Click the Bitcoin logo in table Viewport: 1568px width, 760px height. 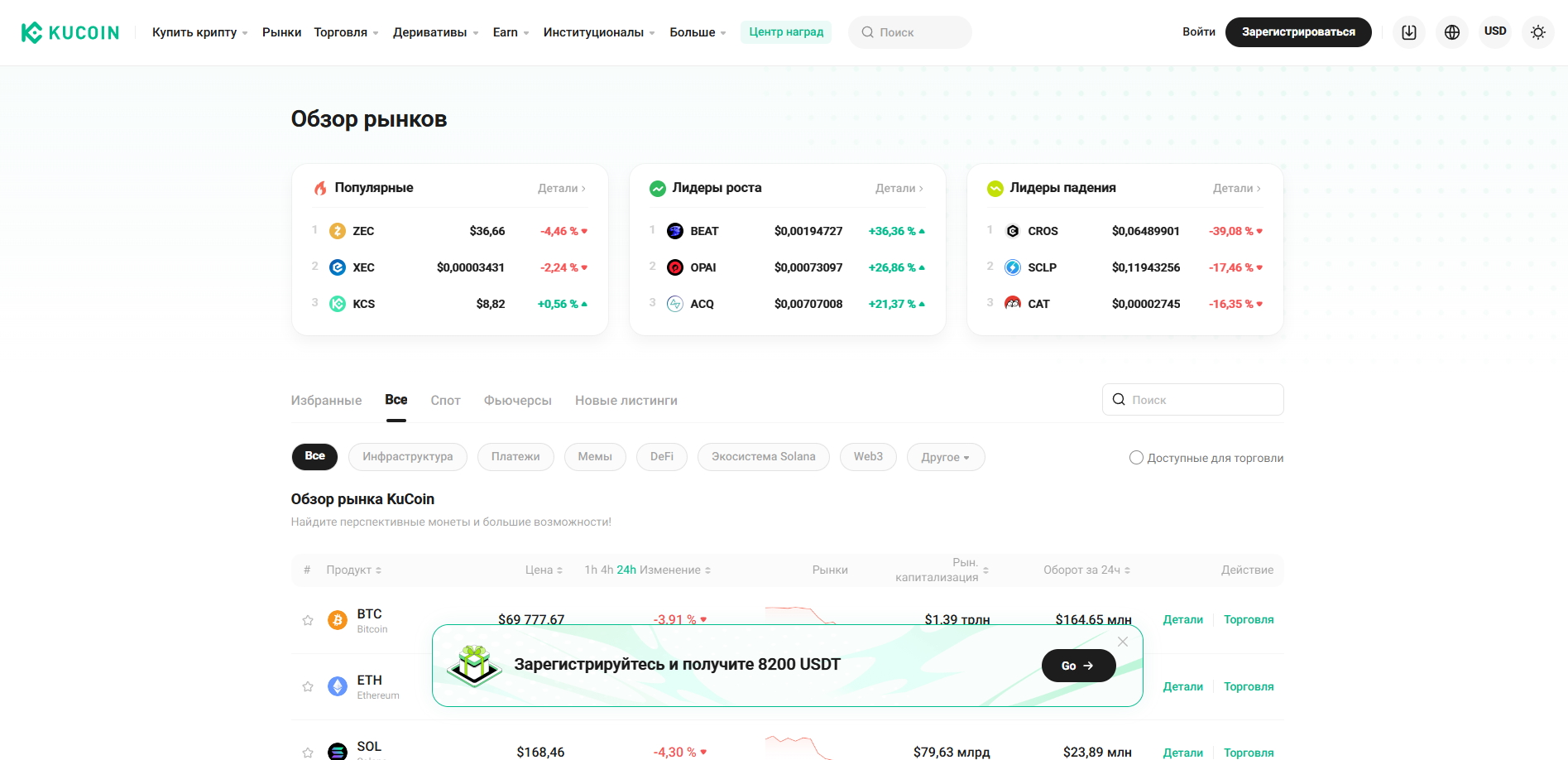(338, 620)
